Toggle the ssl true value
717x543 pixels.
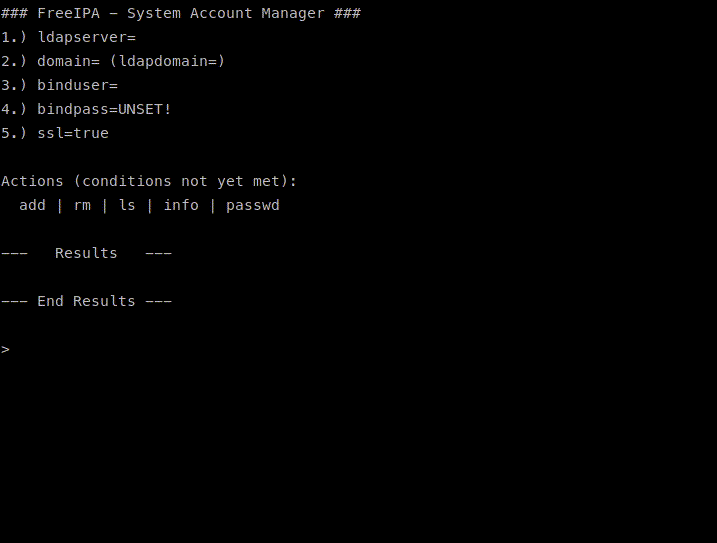[91, 133]
